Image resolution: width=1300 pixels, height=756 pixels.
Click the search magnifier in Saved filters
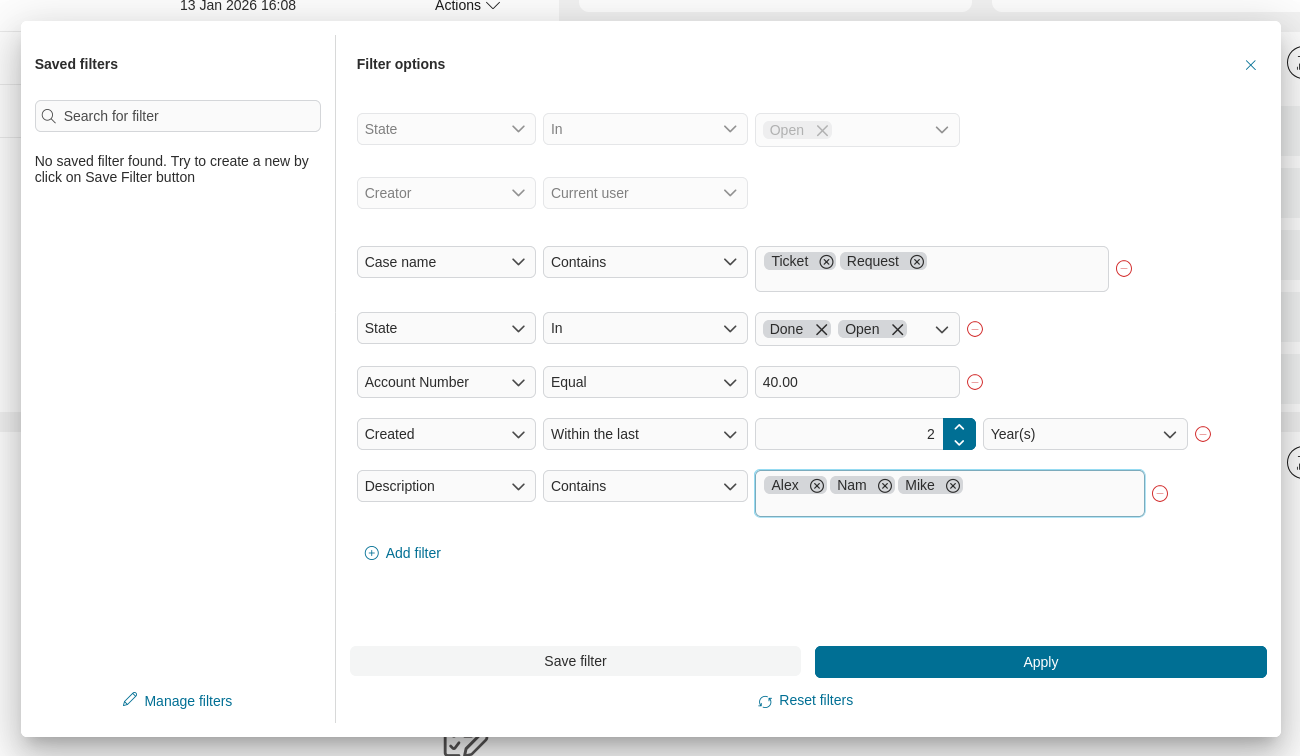pyautogui.click(x=49, y=116)
